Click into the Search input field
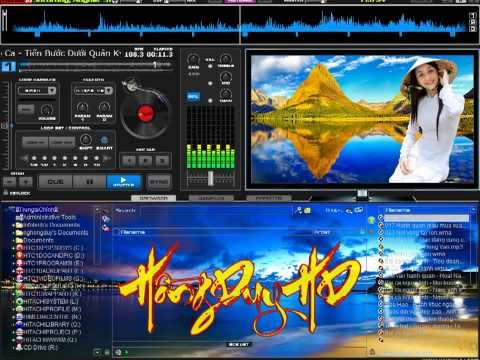 [x=217, y=210]
